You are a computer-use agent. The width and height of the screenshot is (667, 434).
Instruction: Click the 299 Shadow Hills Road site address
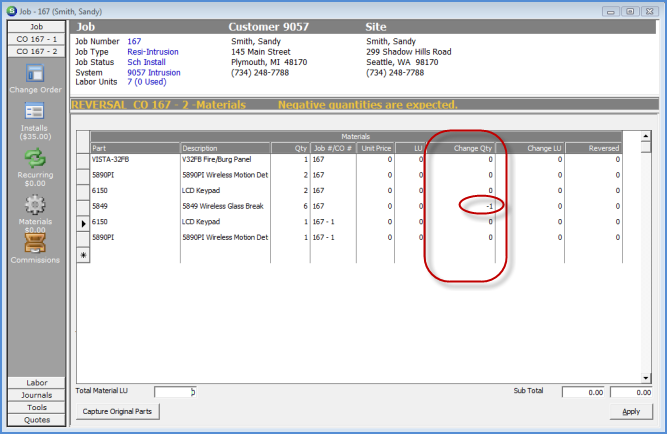[x=409, y=52]
